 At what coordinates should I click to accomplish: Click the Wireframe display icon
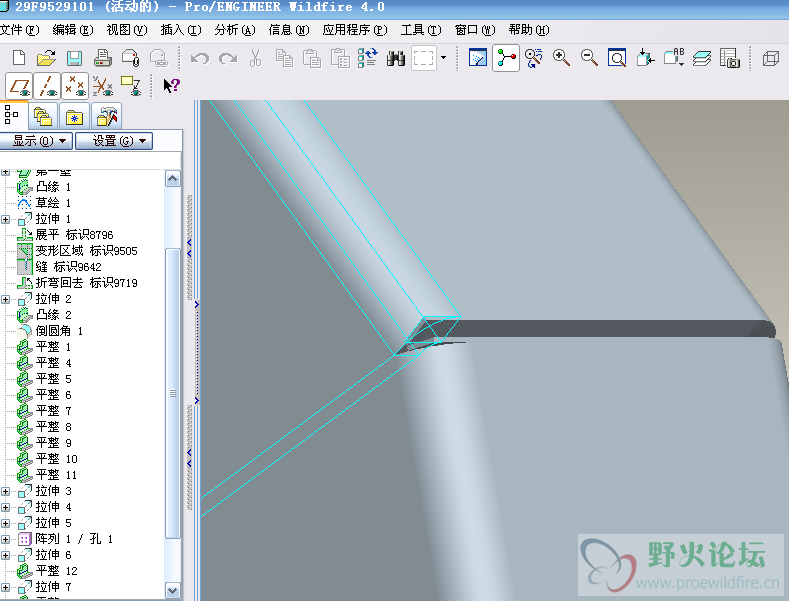[771, 58]
